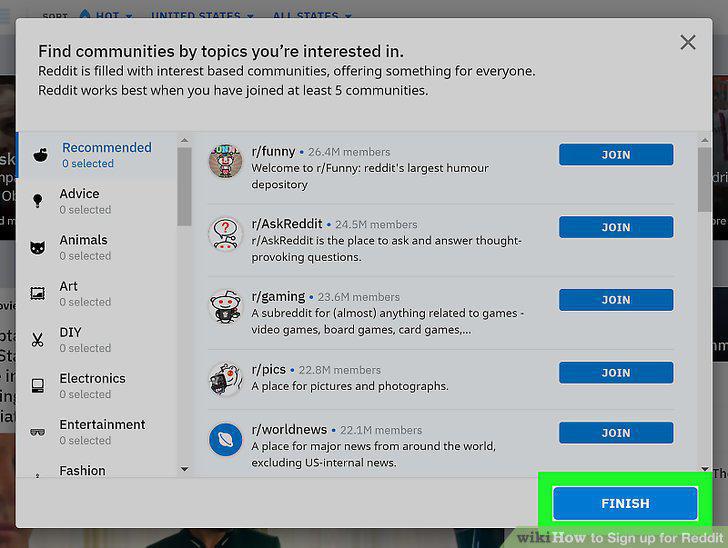Open the r/worldnews community name link
The image size is (728, 548).
coord(289,430)
